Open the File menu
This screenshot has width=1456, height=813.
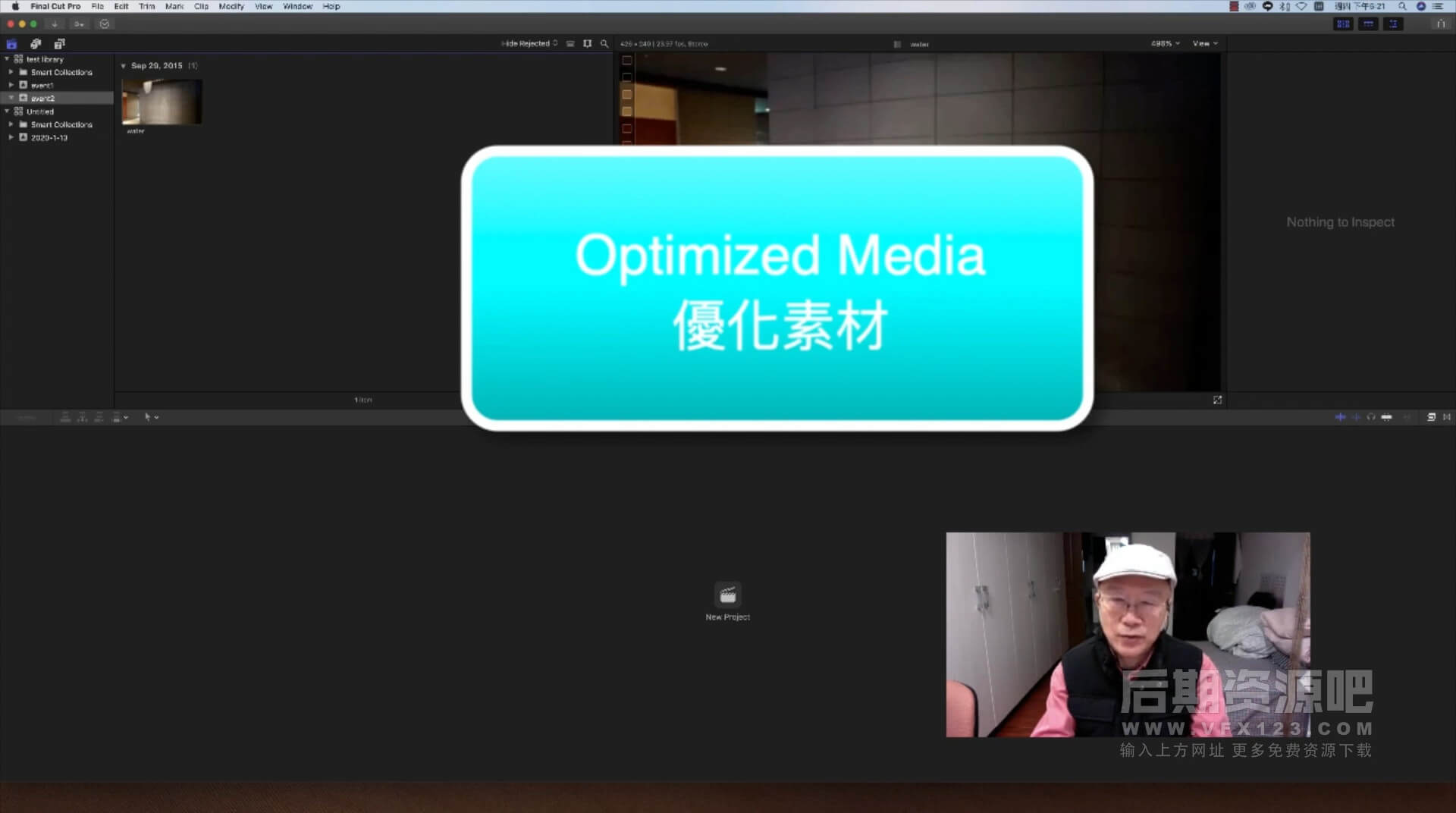[98, 6]
